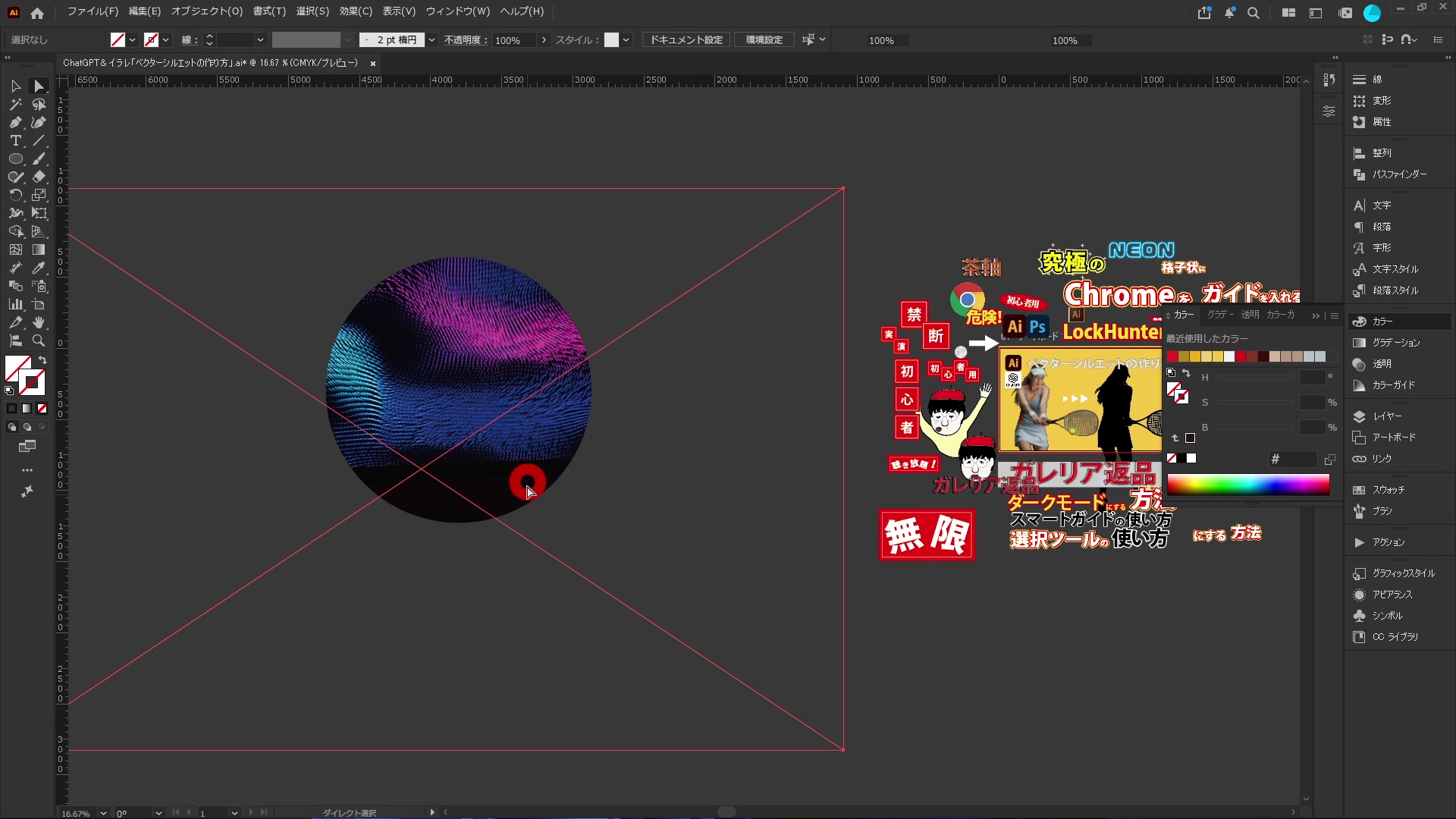Select the Lasso tool
1456x819 pixels.
point(39,105)
